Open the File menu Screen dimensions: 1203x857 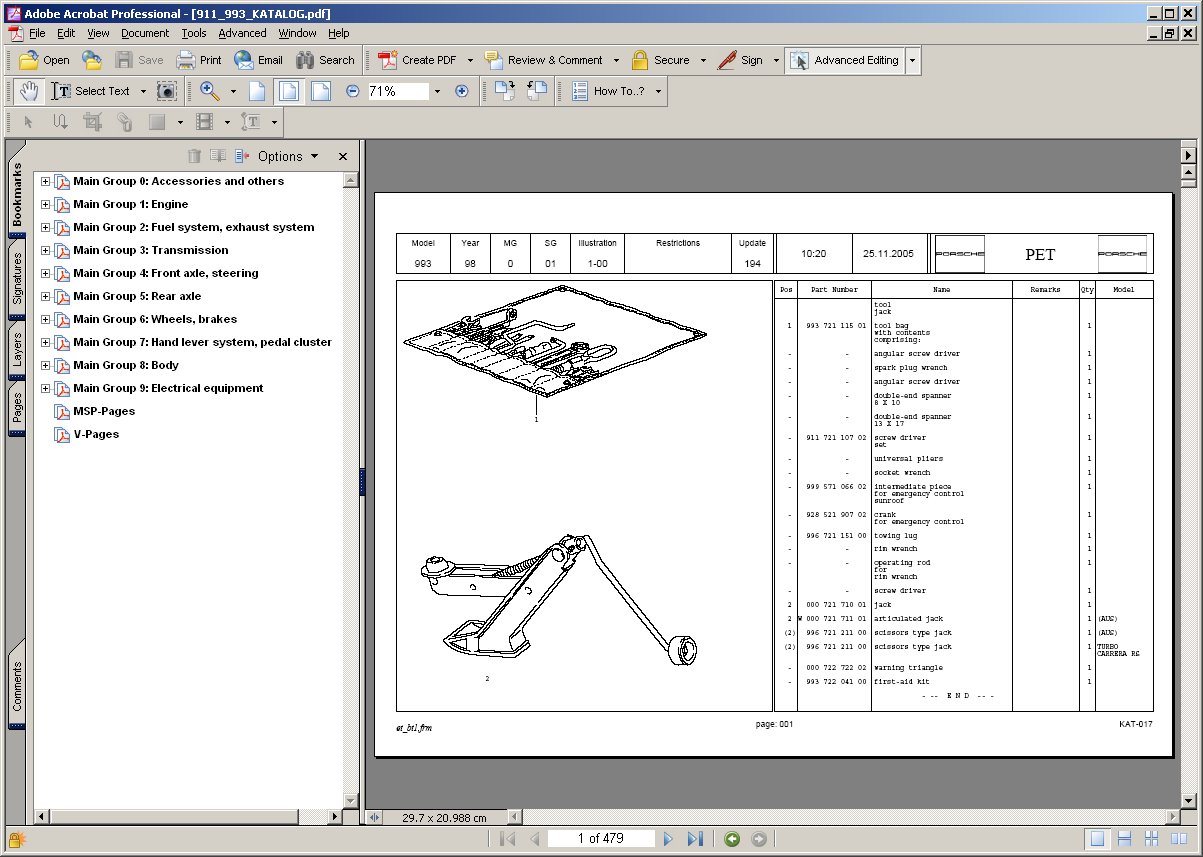pyautogui.click(x=37, y=33)
